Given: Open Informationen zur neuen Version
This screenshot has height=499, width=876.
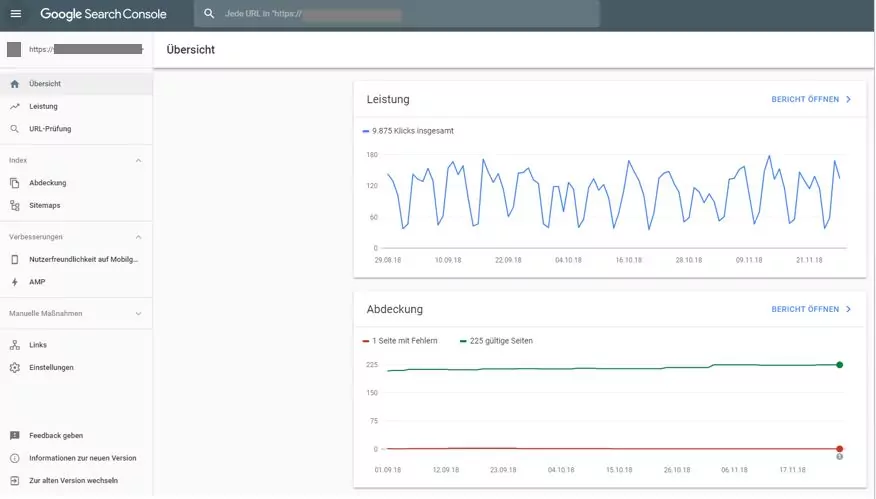Looking at the screenshot, I should (83, 458).
